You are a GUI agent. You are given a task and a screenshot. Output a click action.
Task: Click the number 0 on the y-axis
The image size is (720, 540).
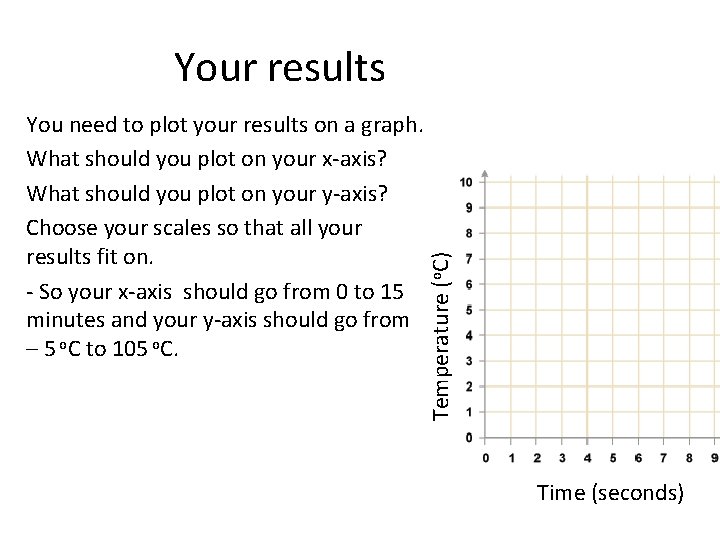[x=469, y=437]
